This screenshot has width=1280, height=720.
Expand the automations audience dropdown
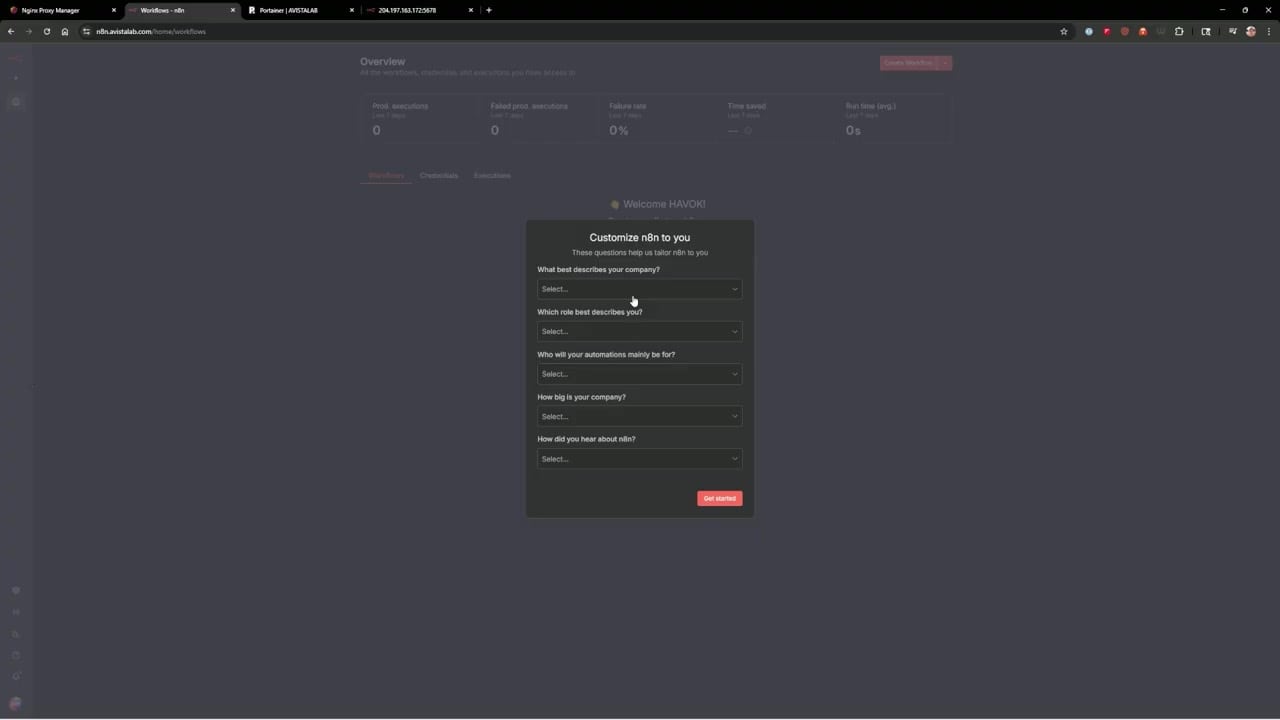[x=639, y=374]
